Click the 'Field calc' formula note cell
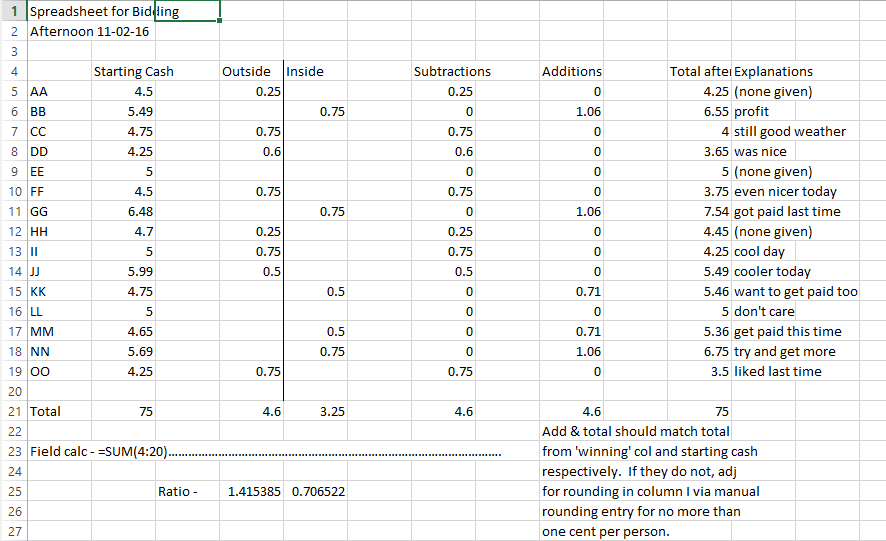The height and width of the screenshot is (541, 886). point(100,451)
